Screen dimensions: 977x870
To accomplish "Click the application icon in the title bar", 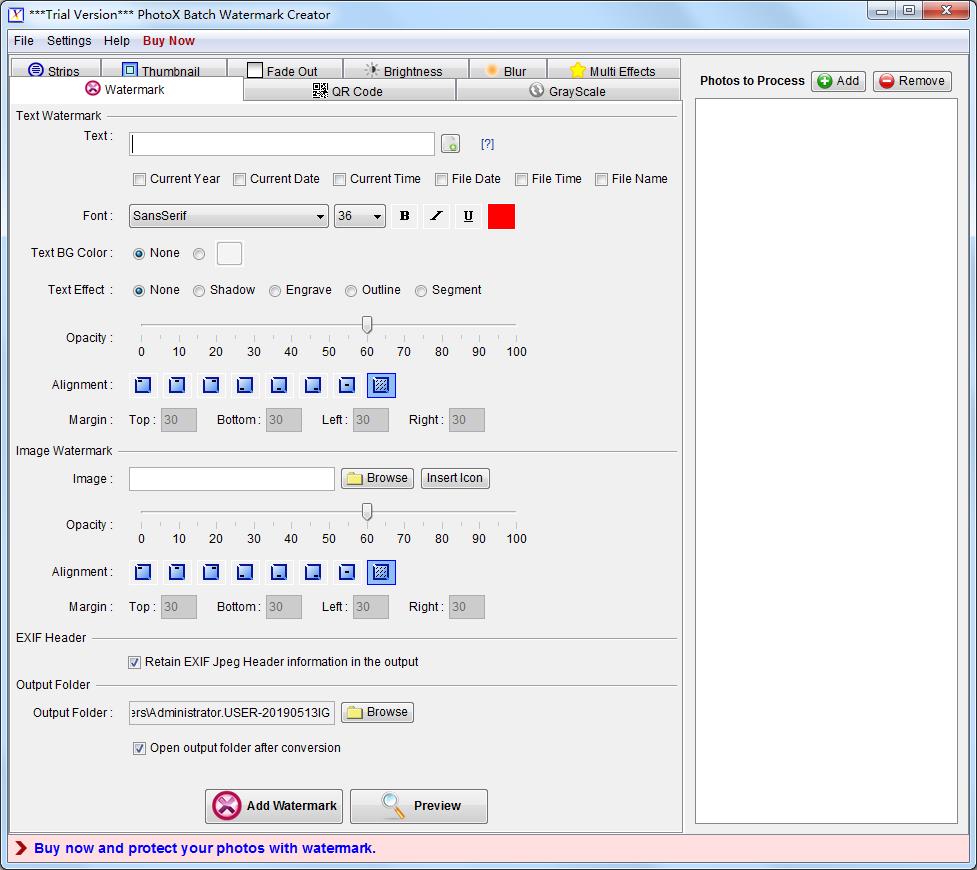I will pyautogui.click(x=16, y=14).
